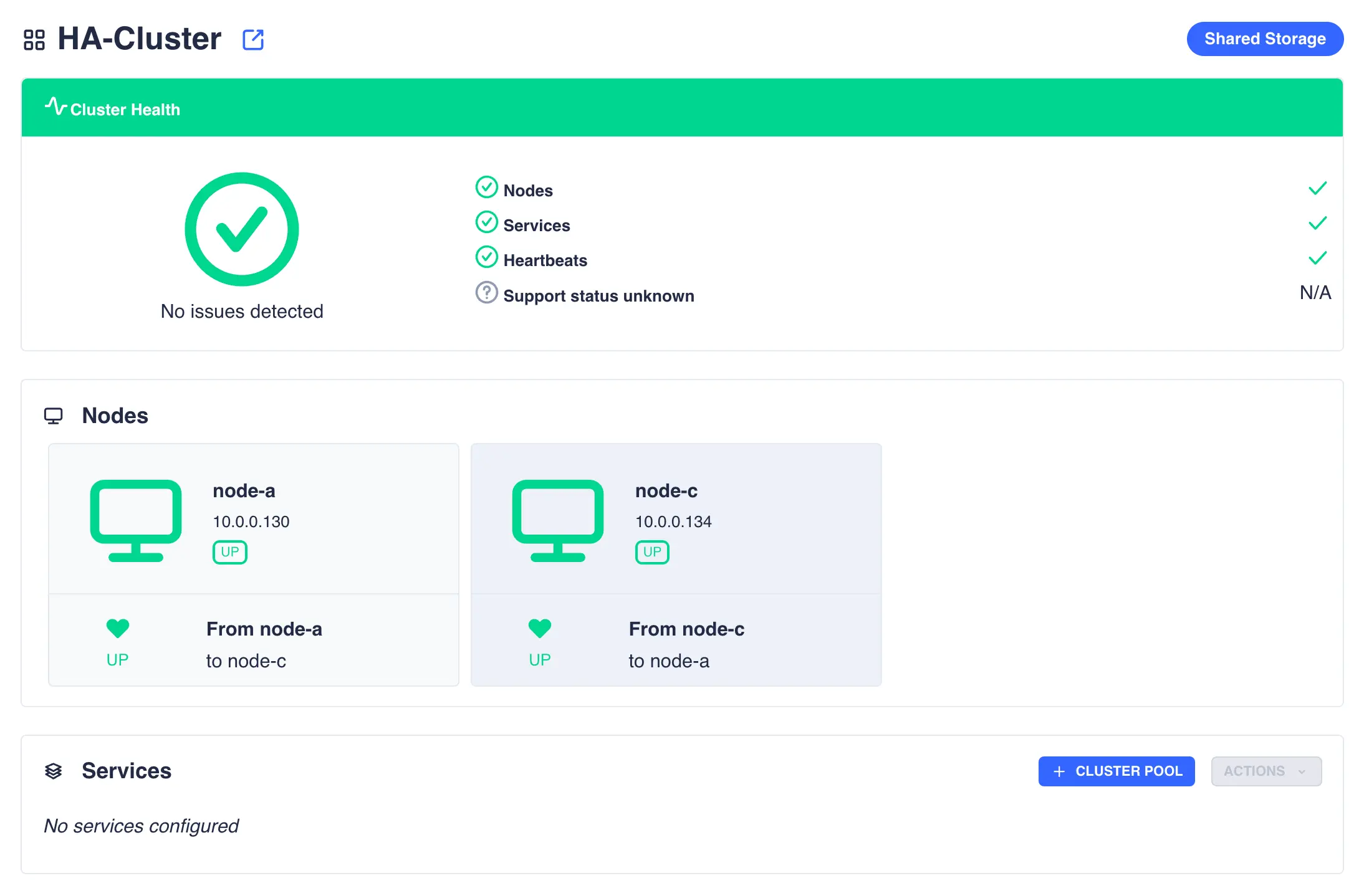Open the external link next to HA-Cluster
This screenshot has width=1364, height=896.
[x=253, y=39]
